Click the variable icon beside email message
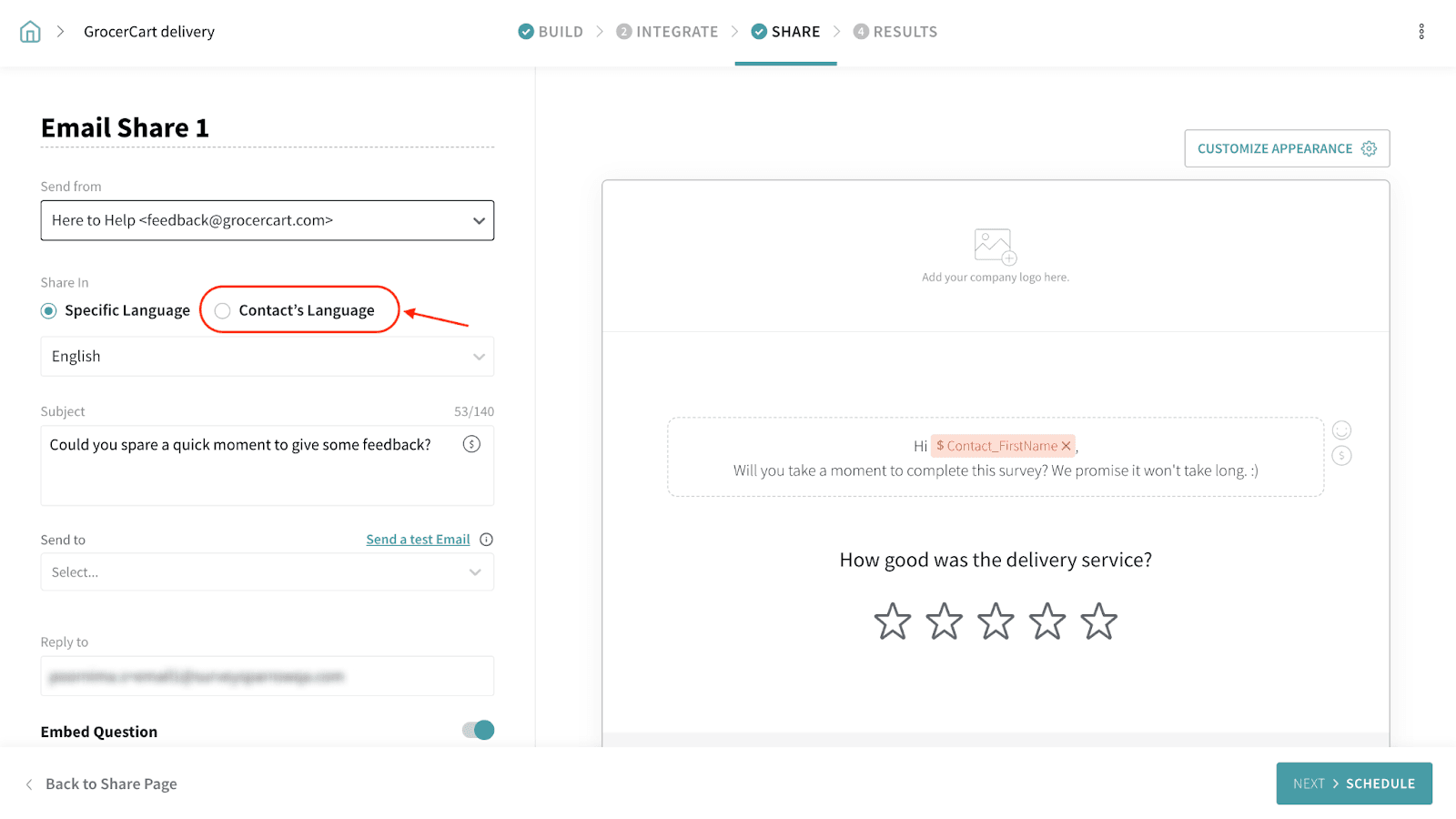 point(1341,456)
